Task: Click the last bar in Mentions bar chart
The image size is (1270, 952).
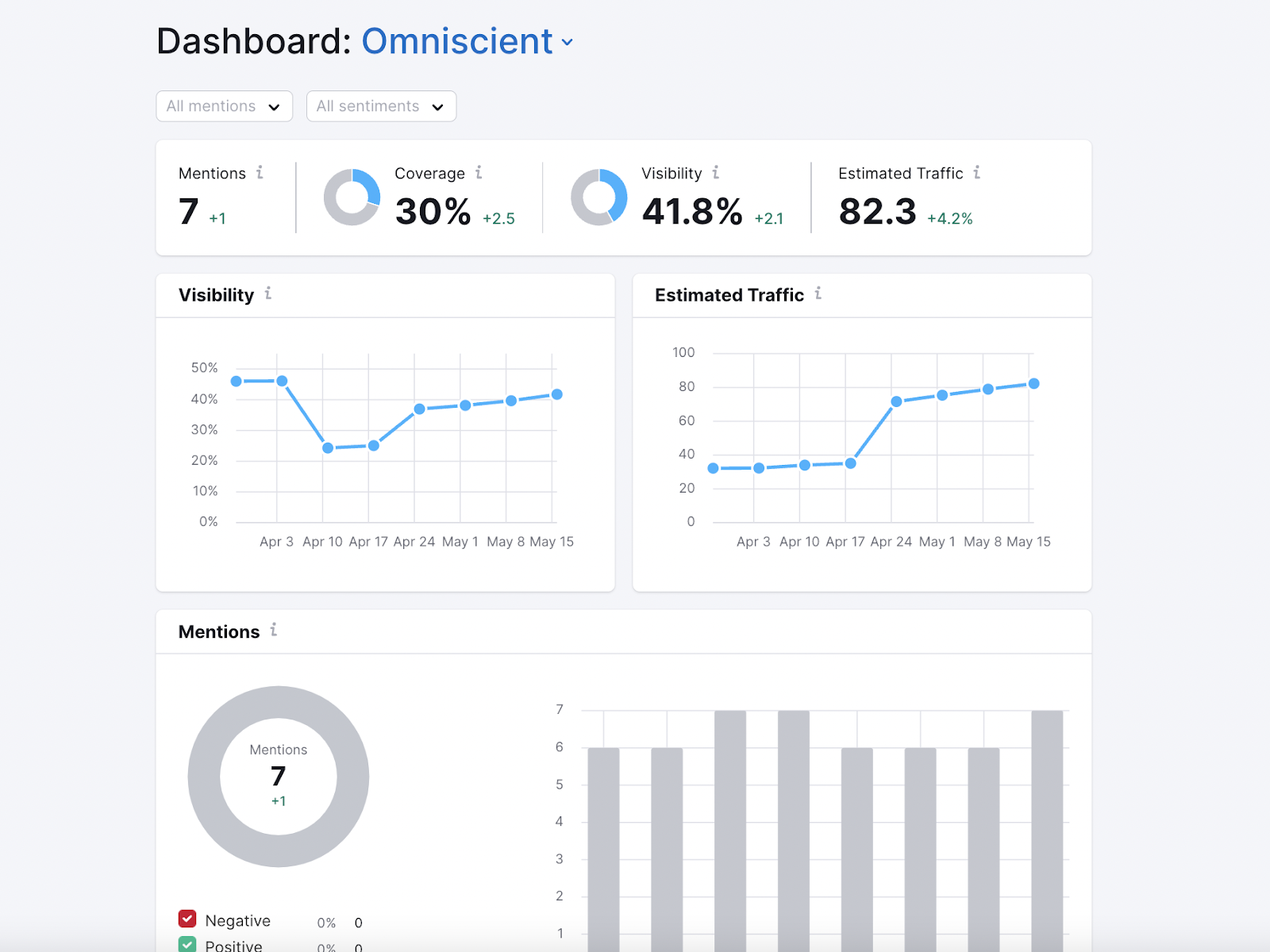Action: pyautogui.click(x=1047, y=831)
